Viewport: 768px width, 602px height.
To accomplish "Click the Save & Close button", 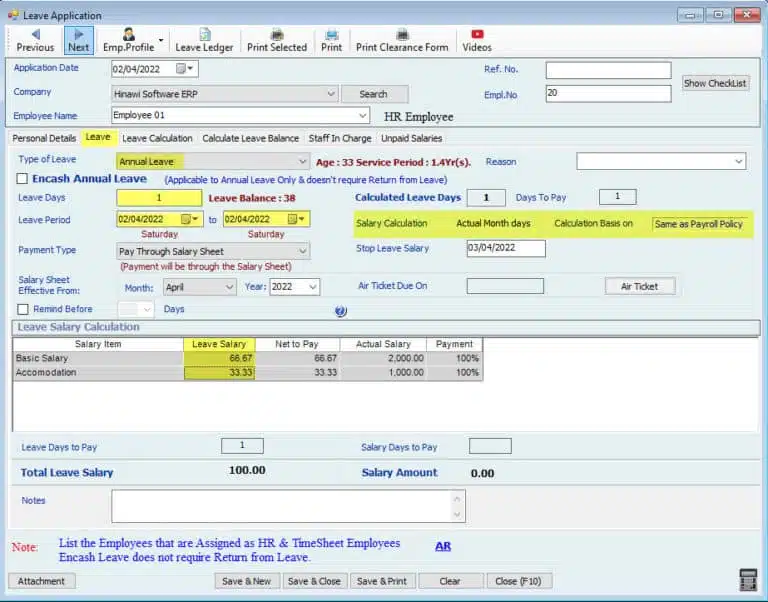I will click(314, 581).
